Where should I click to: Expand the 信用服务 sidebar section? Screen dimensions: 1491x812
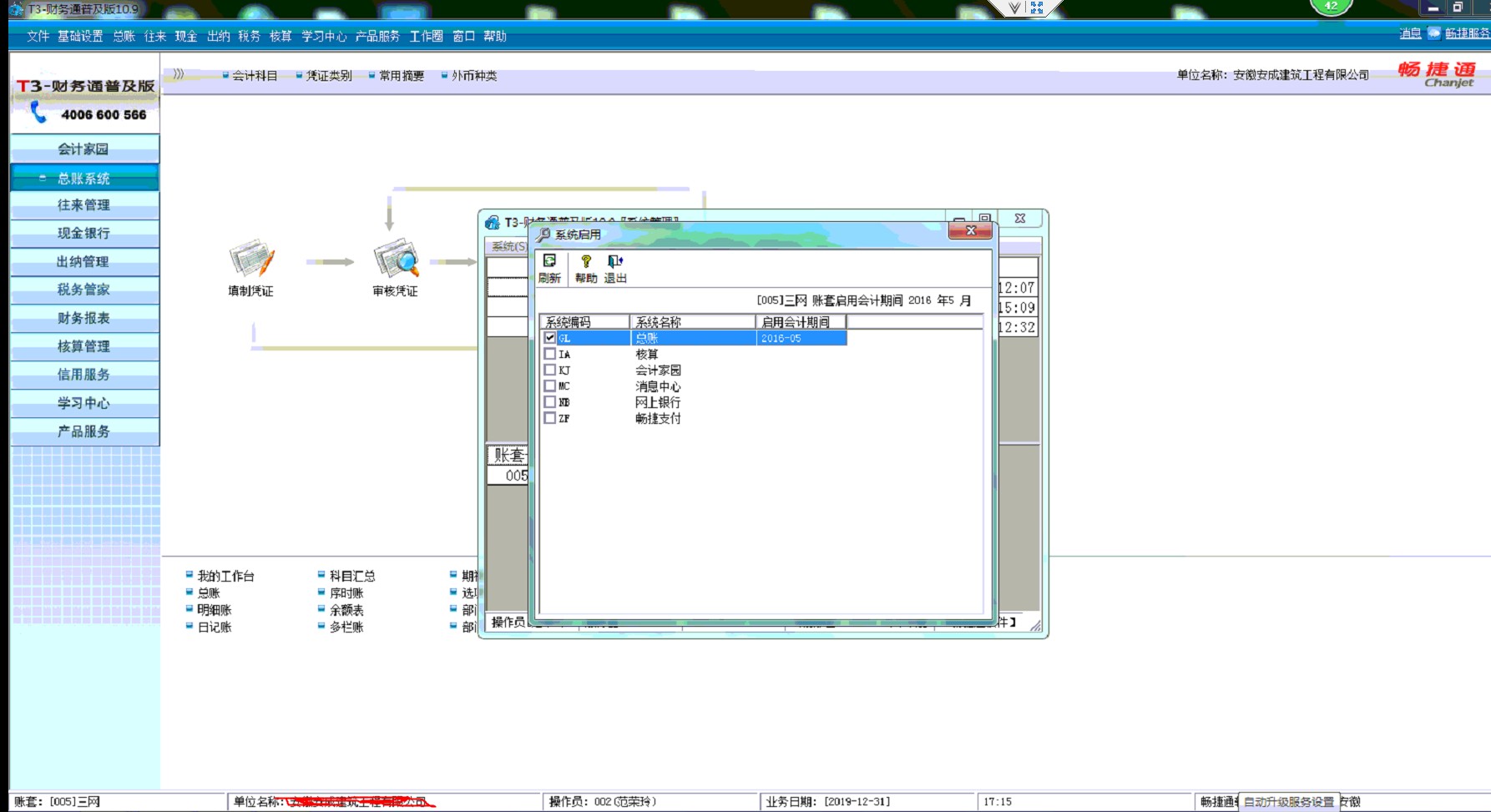click(84, 375)
